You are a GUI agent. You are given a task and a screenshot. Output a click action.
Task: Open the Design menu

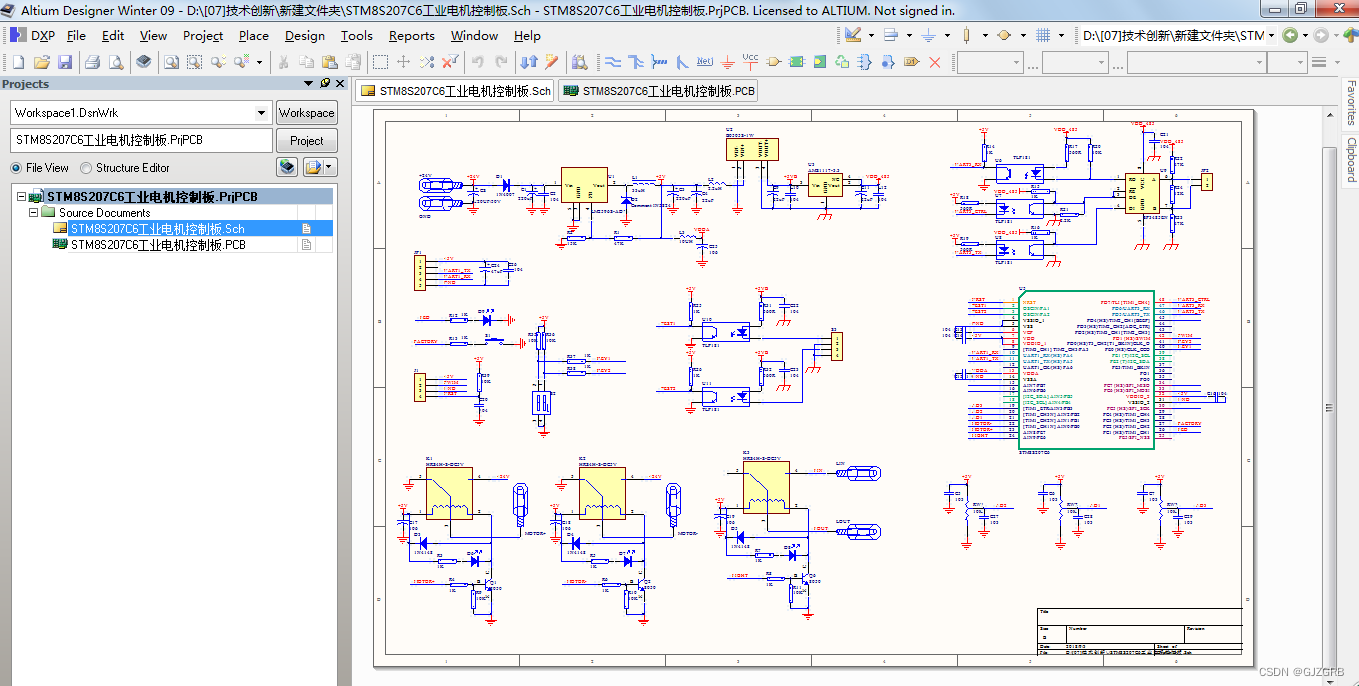point(305,35)
